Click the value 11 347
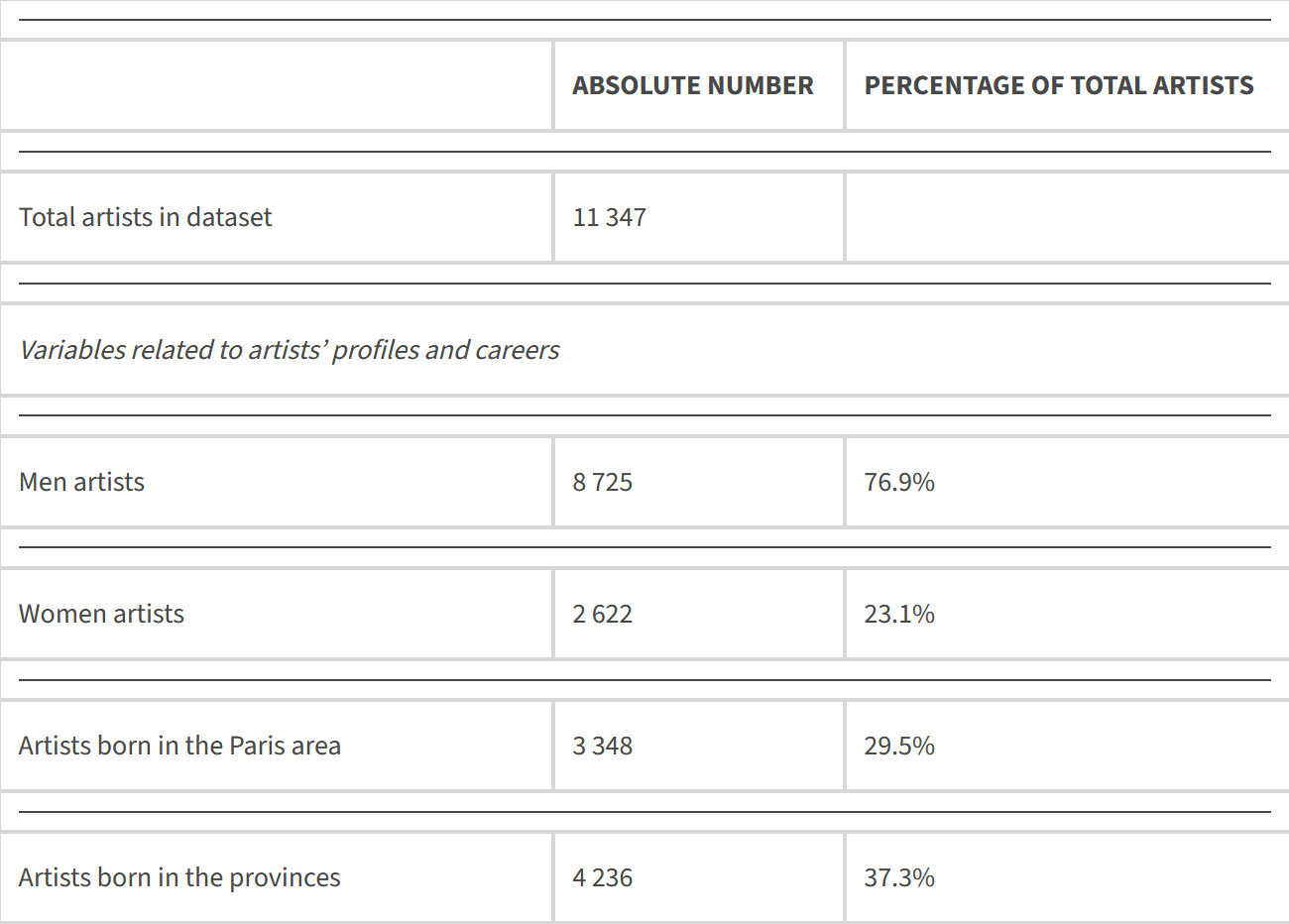 (x=609, y=217)
